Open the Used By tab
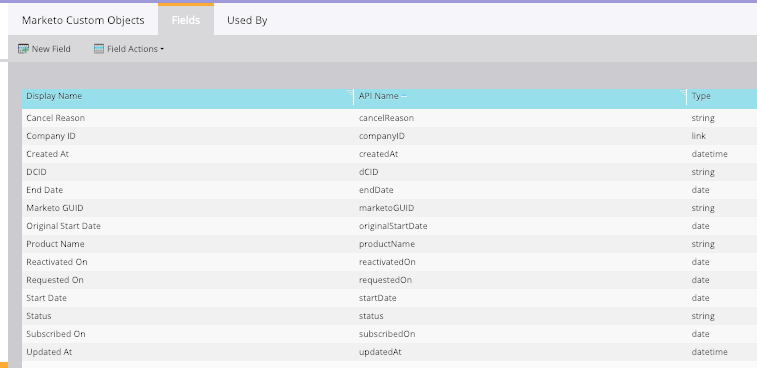The width and height of the screenshot is (757, 368). point(247,20)
